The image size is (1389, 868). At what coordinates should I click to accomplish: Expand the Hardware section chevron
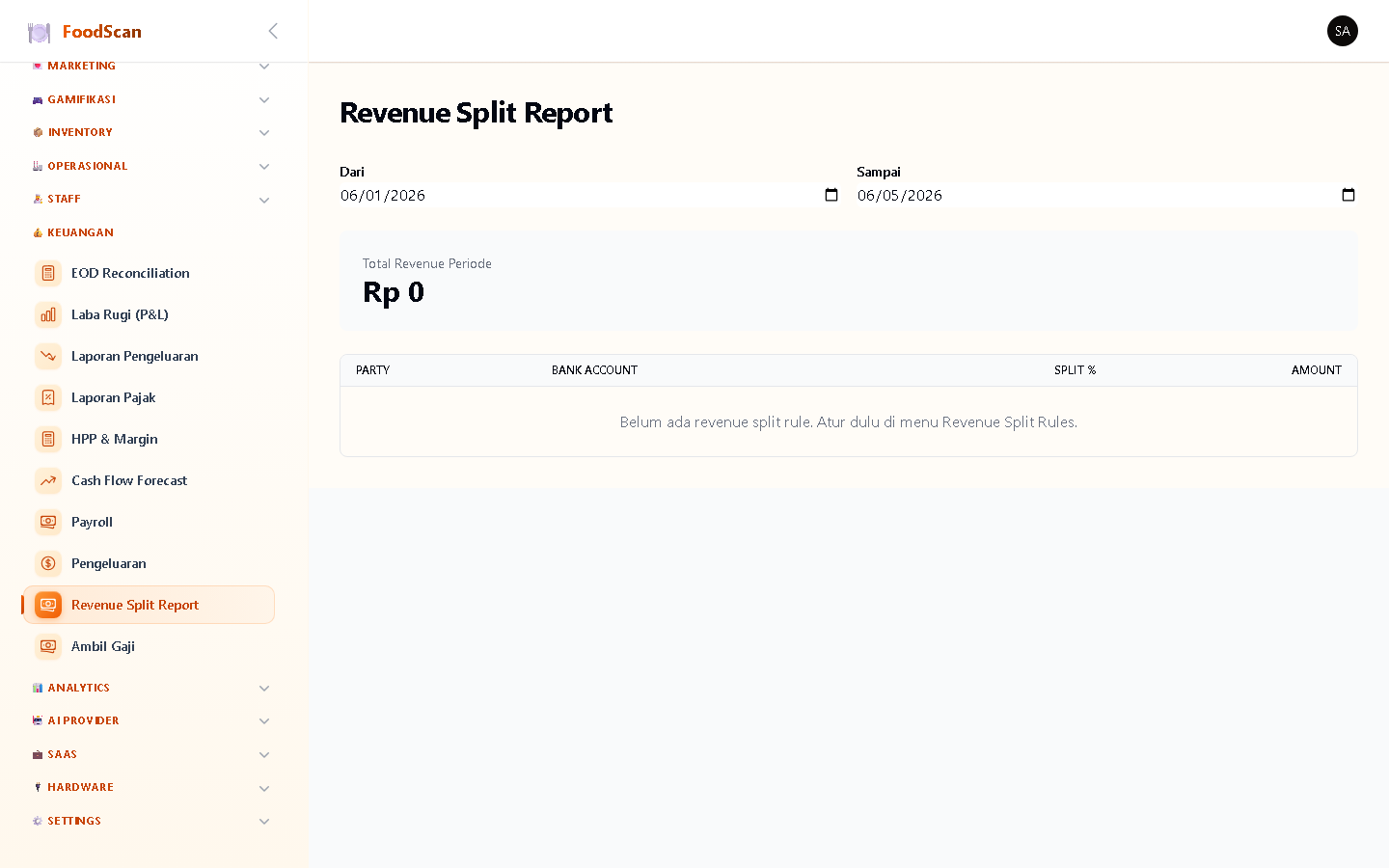point(264,789)
